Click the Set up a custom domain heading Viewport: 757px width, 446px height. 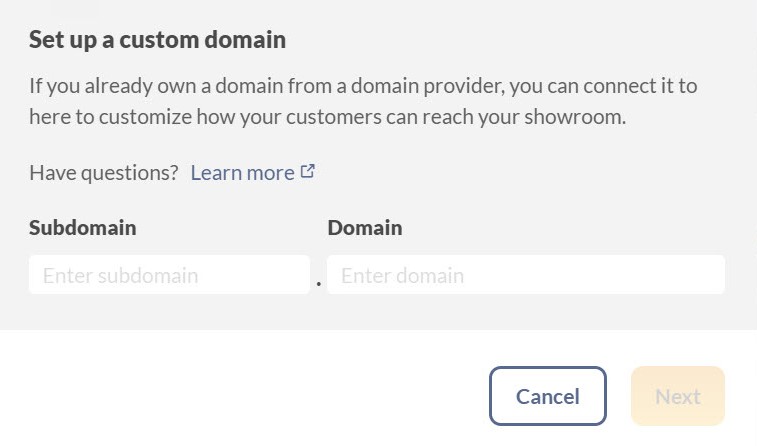coord(157,40)
